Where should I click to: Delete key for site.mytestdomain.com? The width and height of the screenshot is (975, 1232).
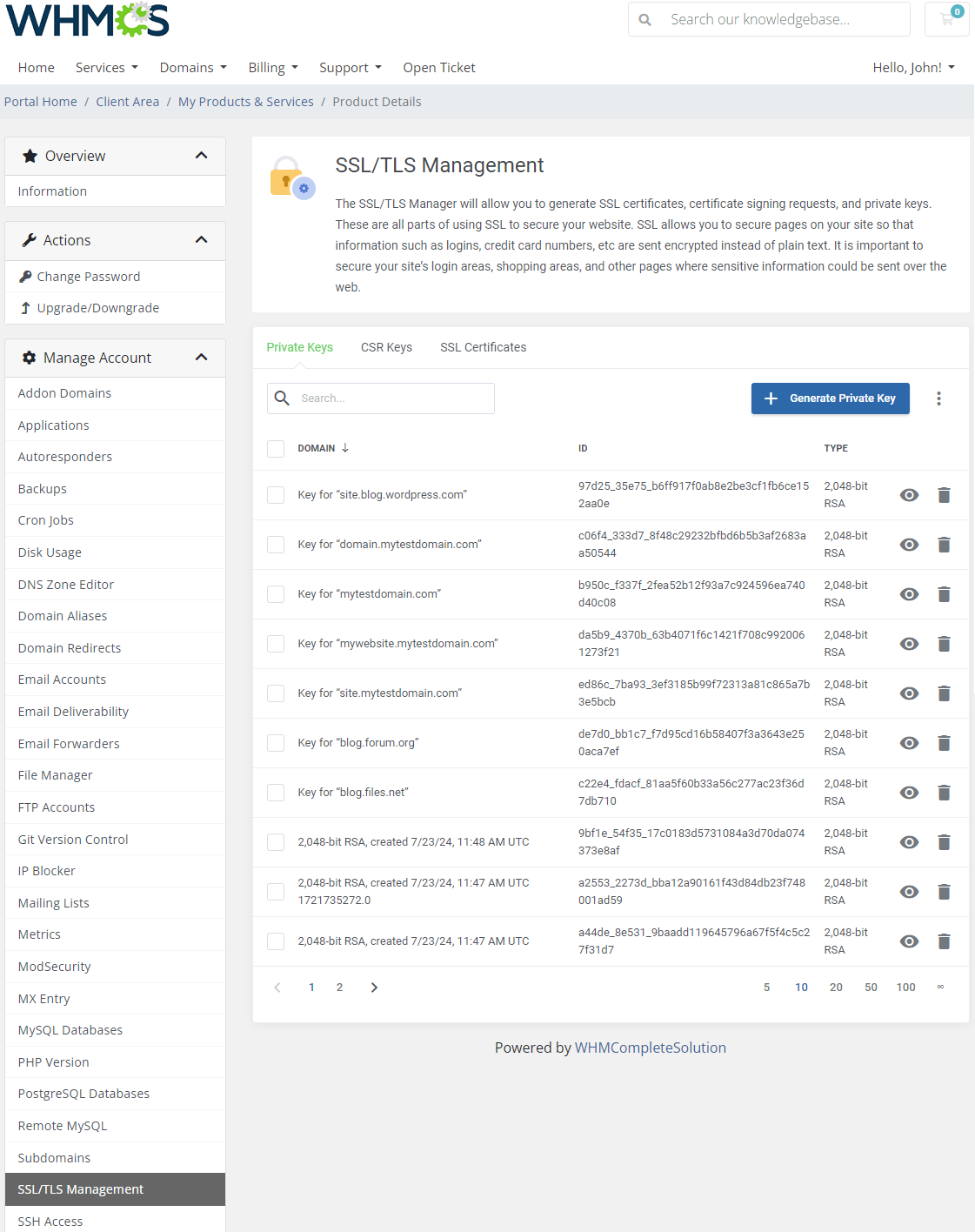[x=944, y=693]
